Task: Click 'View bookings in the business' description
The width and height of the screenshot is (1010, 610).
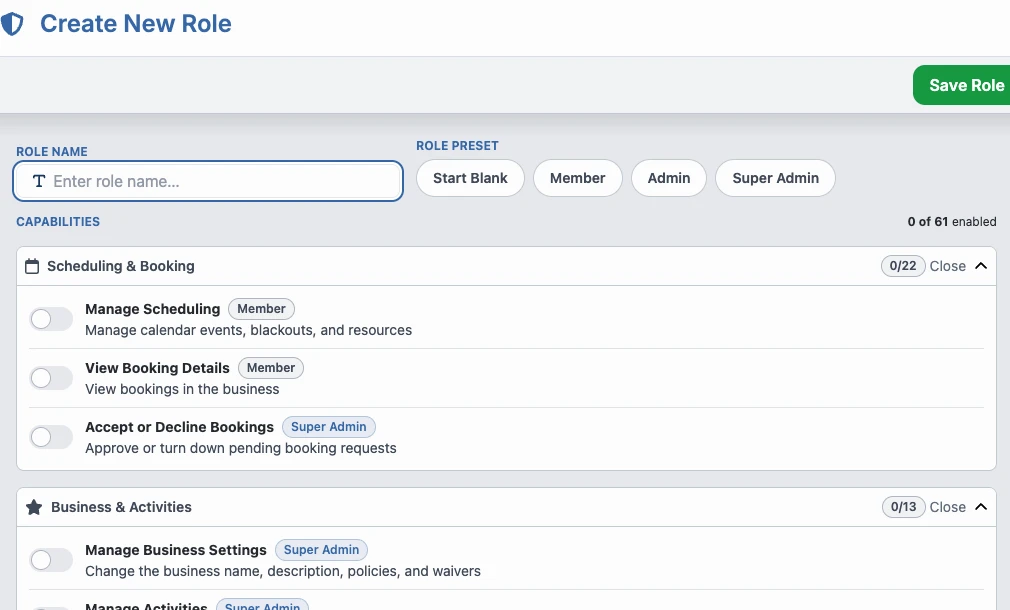Action: coord(182,390)
